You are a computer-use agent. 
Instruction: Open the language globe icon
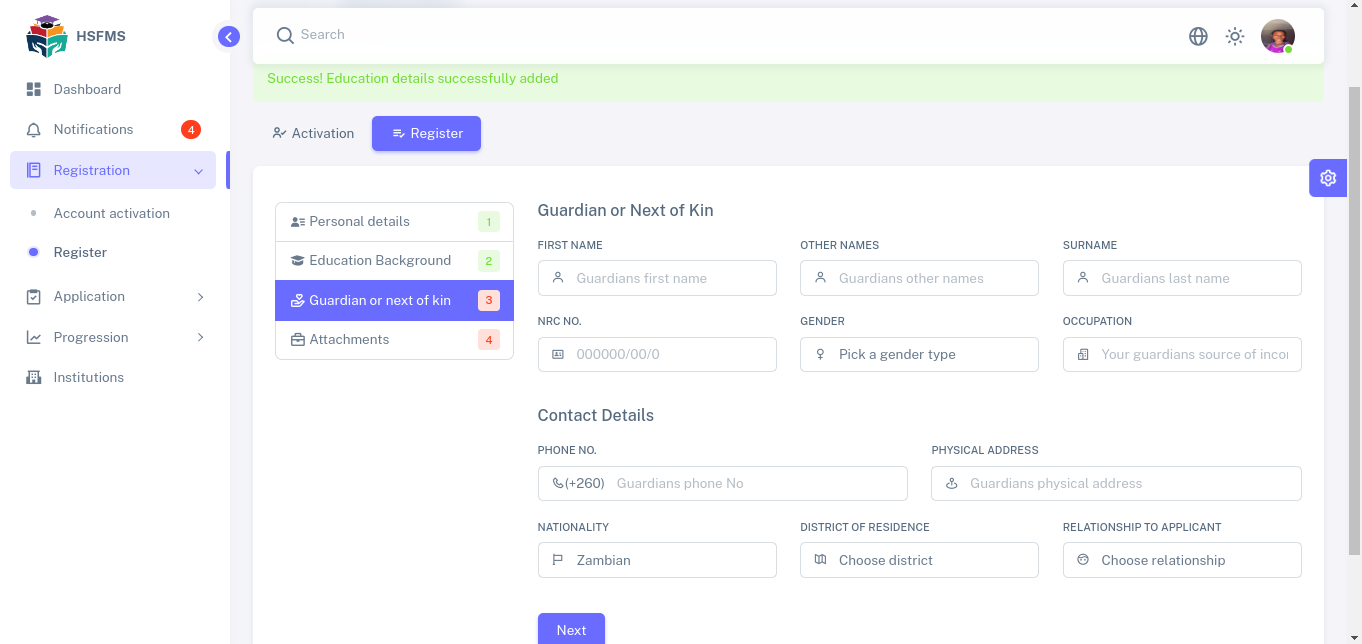[x=1198, y=37]
